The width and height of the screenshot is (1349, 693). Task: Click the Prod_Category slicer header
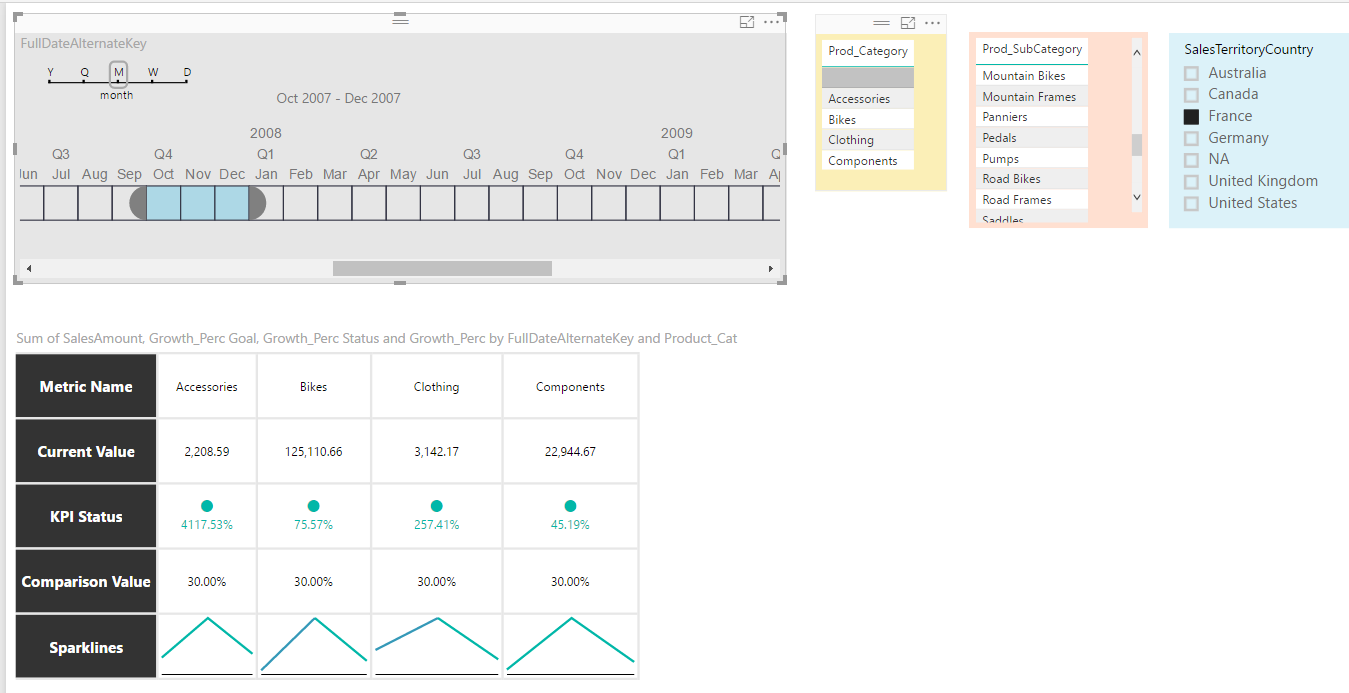tap(868, 51)
